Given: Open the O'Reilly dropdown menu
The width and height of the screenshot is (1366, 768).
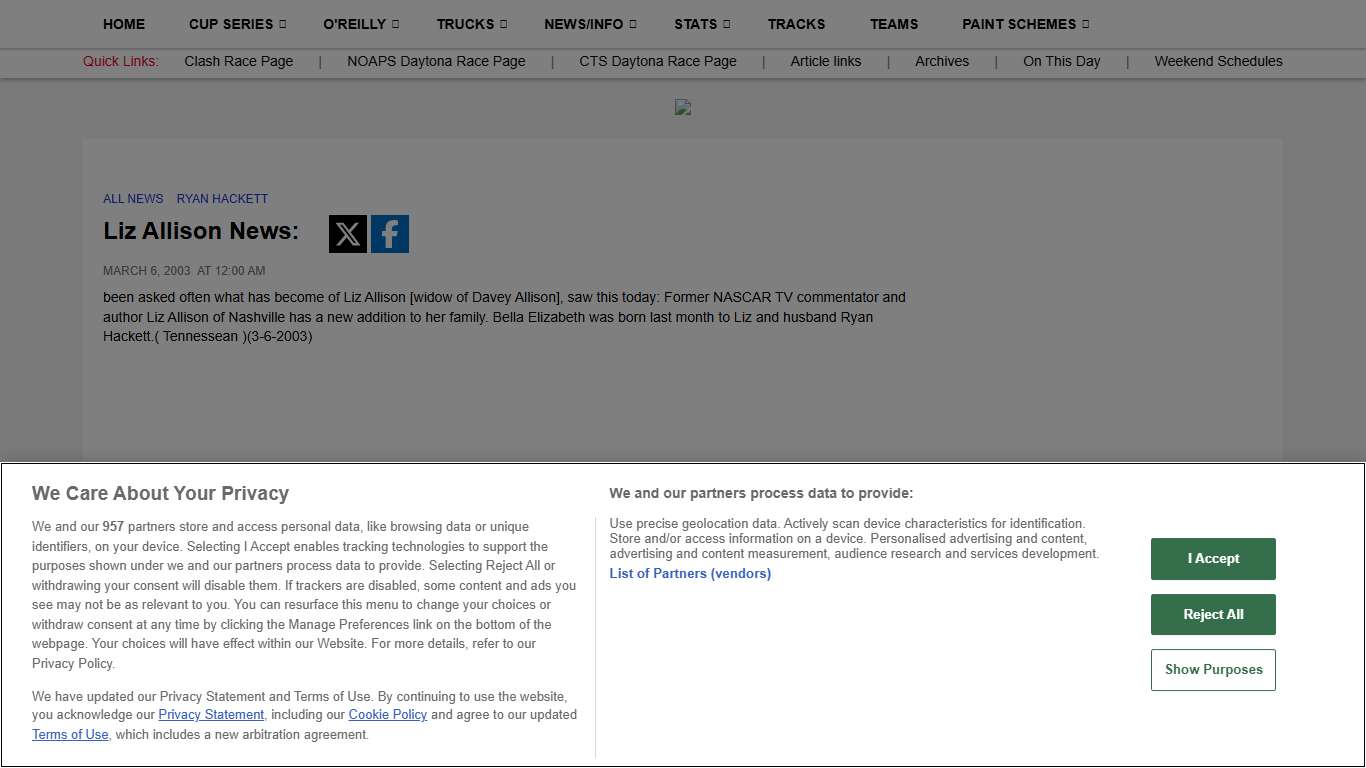Looking at the screenshot, I should [x=360, y=24].
